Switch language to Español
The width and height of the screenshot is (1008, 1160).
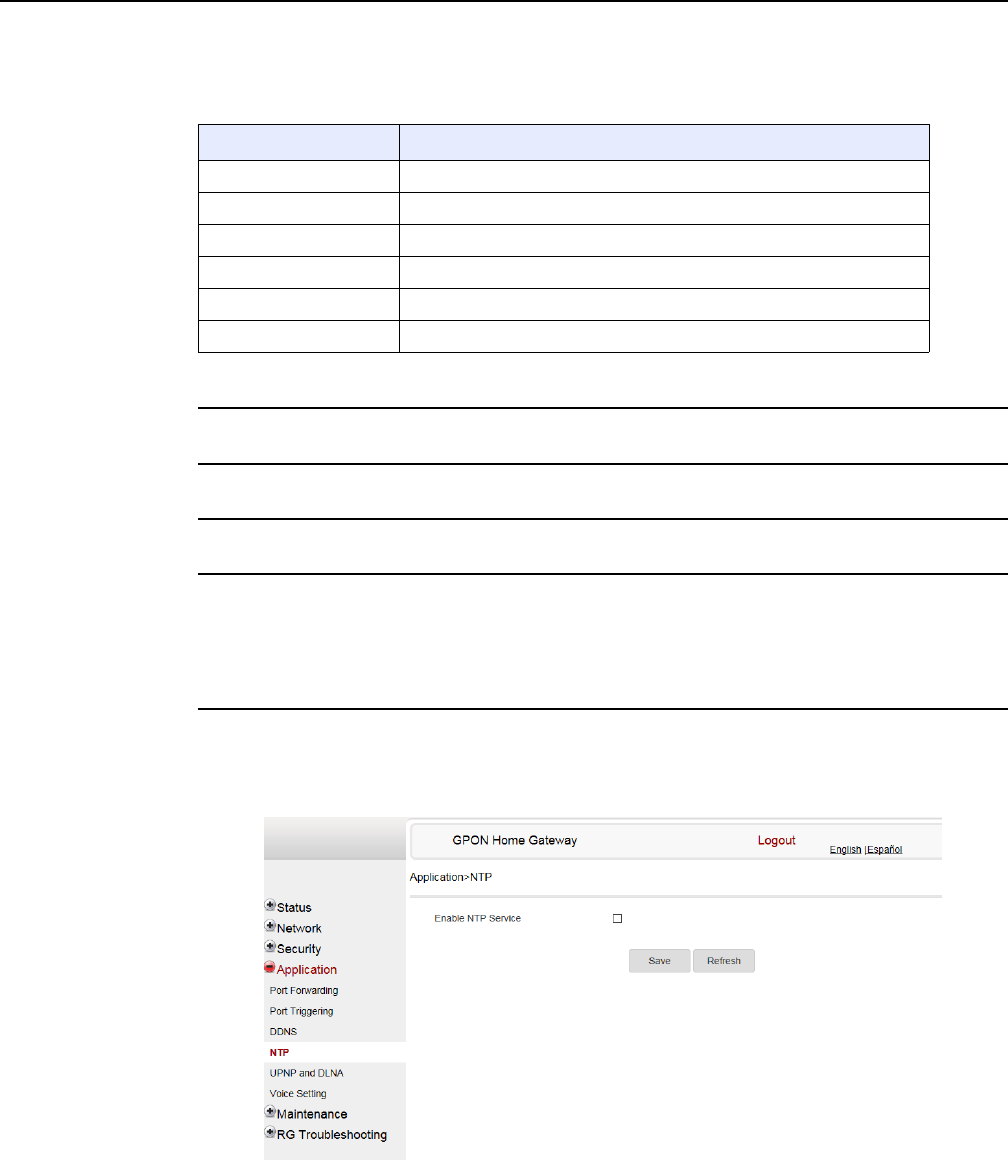884,850
